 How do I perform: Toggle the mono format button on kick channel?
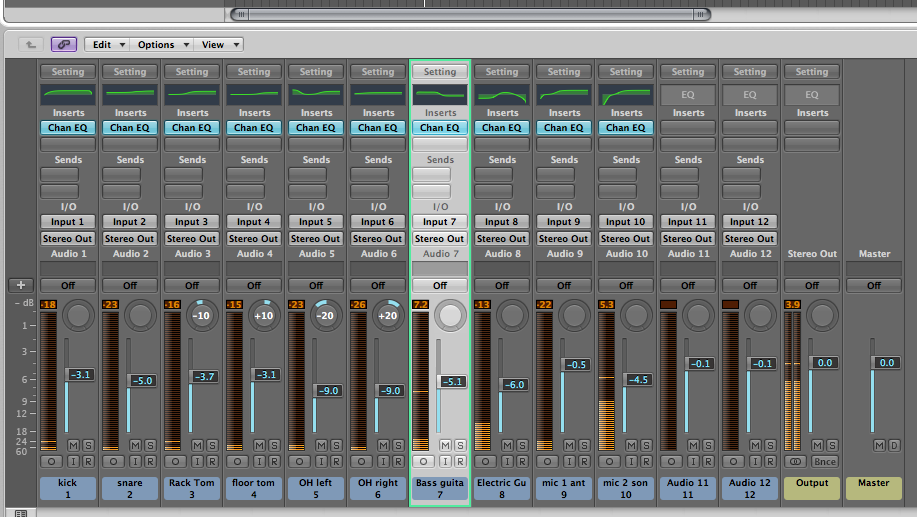click(x=51, y=461)
